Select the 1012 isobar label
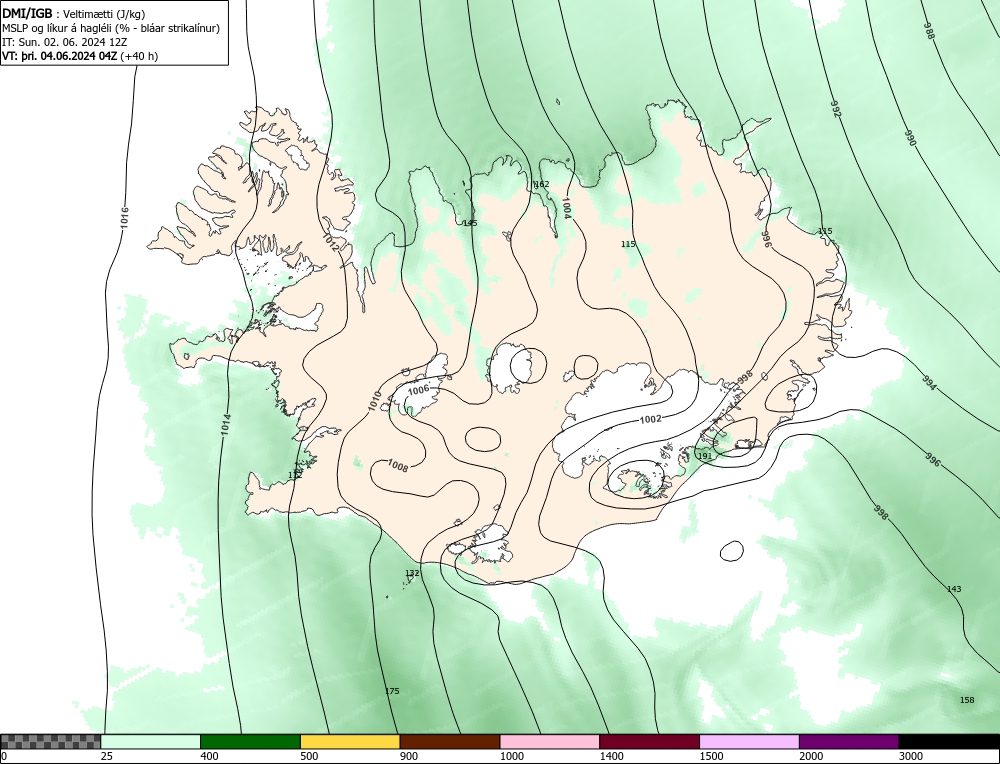This screenshot has height=764, width=1000. click(x=332, y=242)
